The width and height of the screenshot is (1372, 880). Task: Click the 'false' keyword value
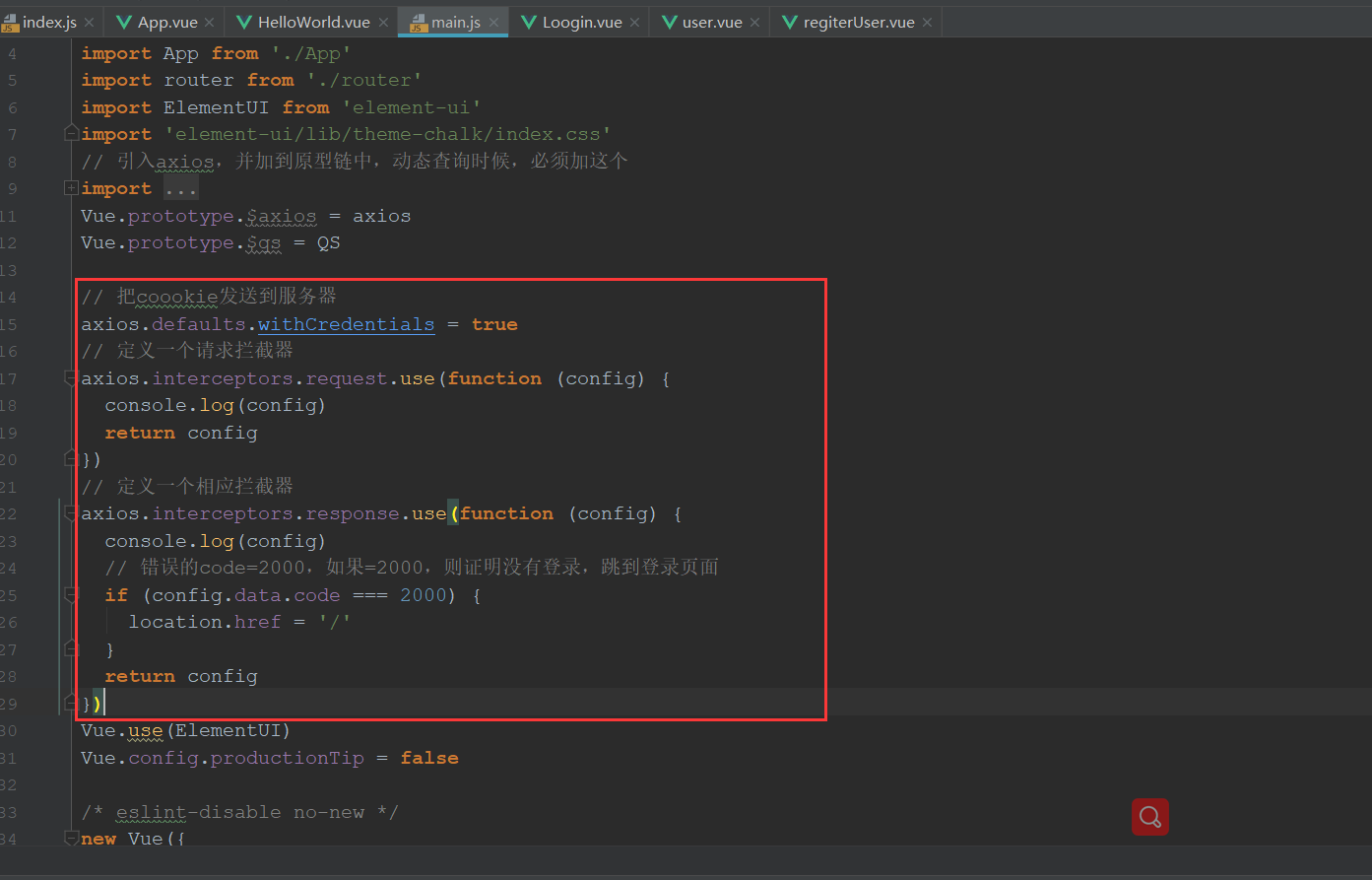[429, 758]
